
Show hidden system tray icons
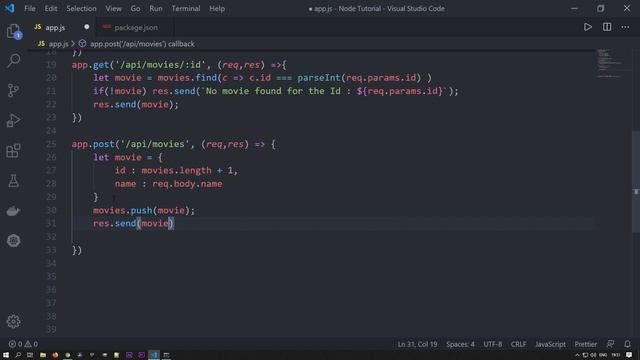(577, 355)
